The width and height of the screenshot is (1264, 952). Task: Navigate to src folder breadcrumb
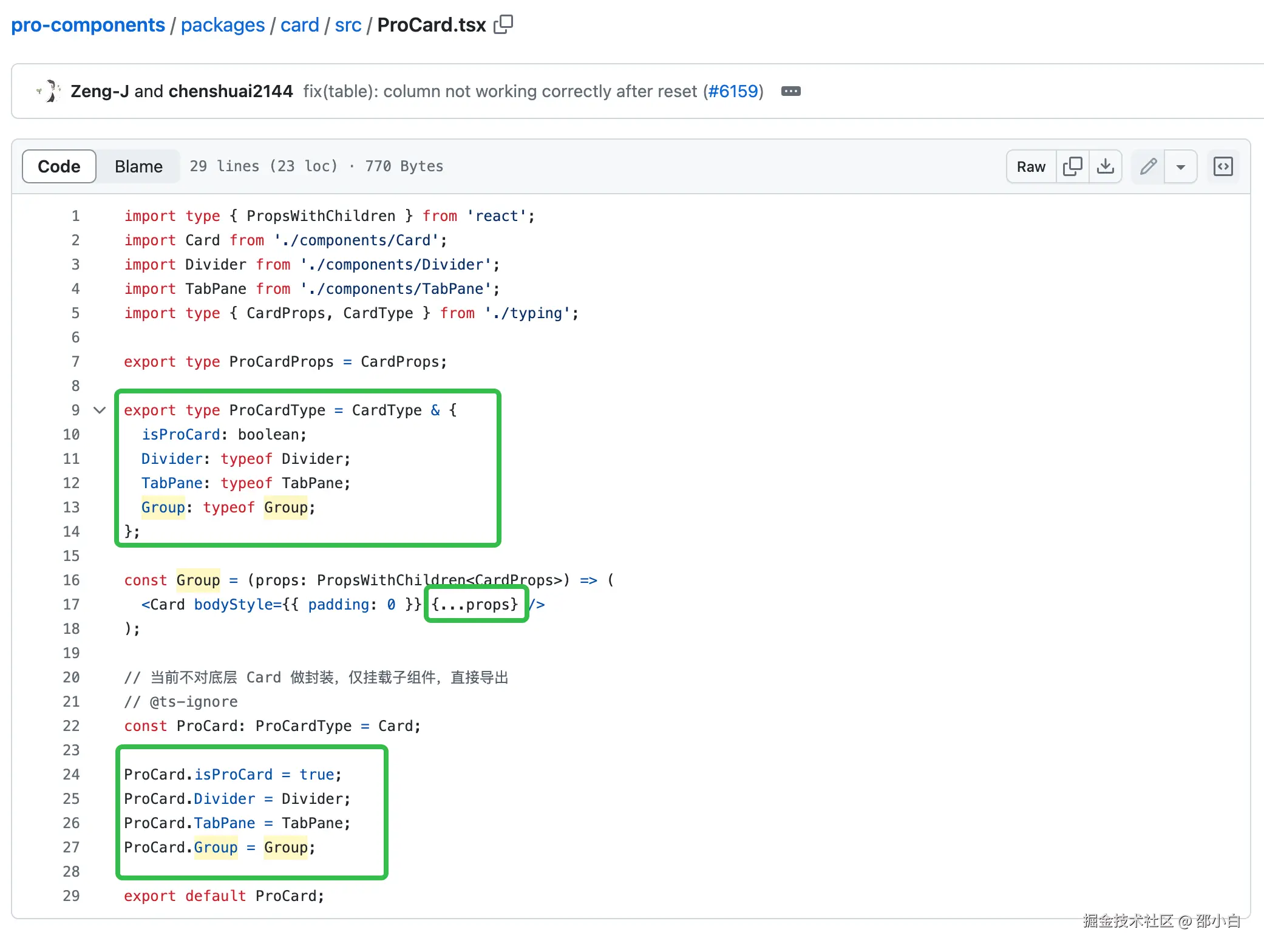(348, 25)
